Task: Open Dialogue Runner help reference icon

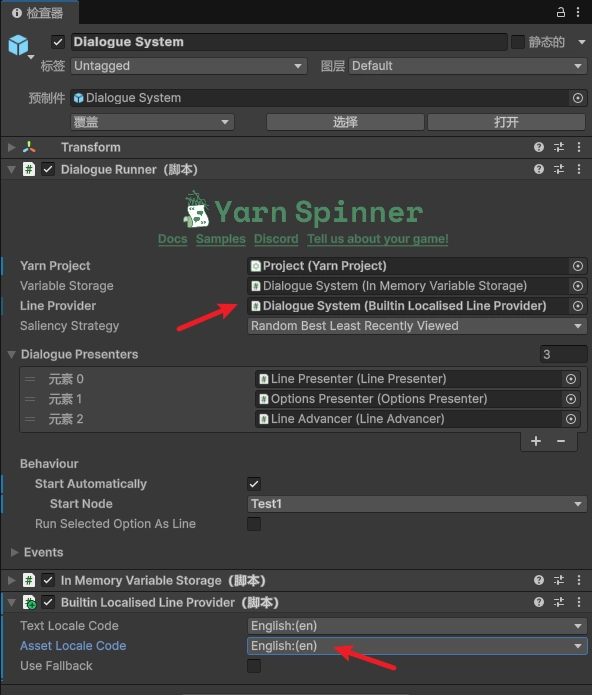Action: [539, 169]
